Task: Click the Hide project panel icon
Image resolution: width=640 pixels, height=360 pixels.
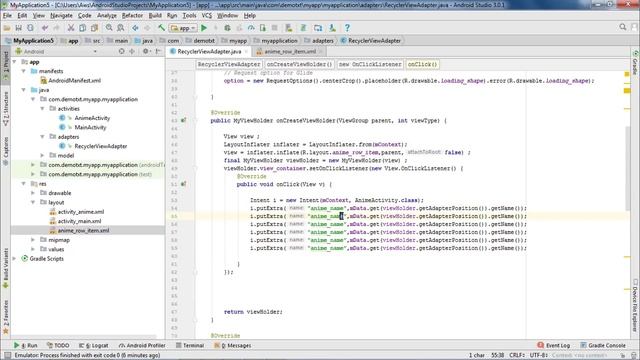Action: (158, 51)
